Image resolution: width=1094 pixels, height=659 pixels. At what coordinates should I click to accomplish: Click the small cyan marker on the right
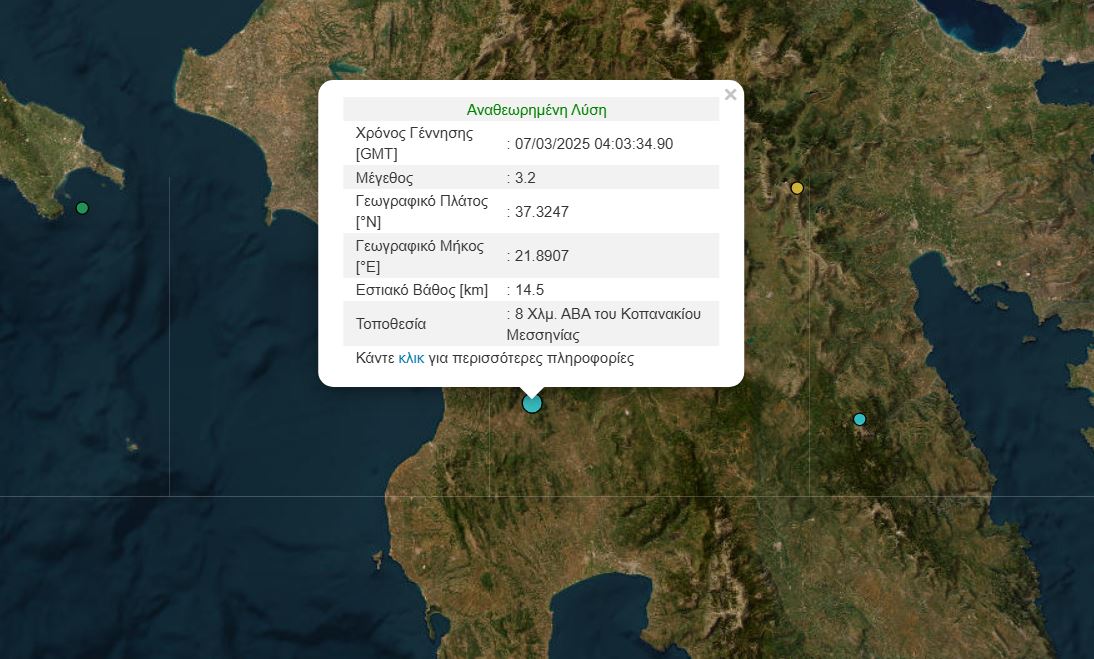click(x=860, y=419)
